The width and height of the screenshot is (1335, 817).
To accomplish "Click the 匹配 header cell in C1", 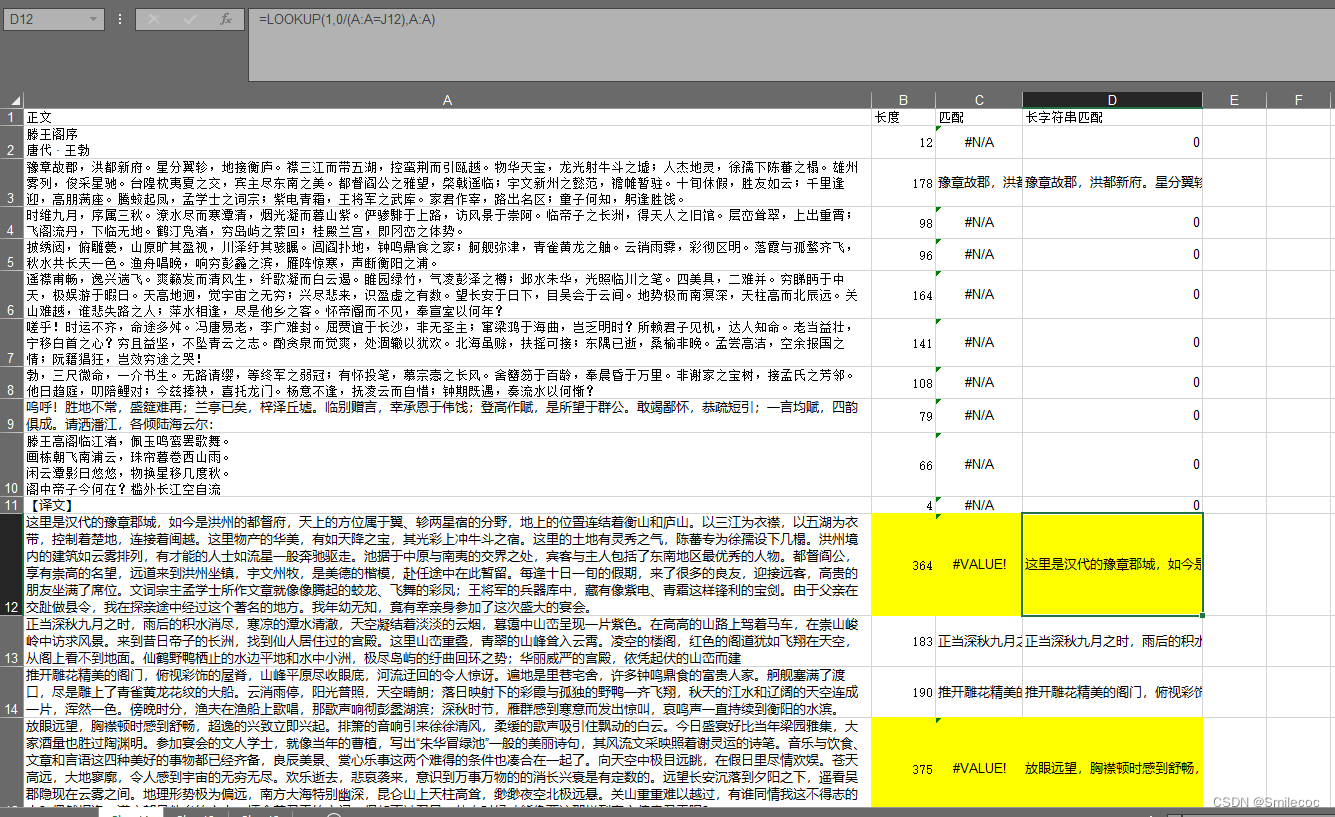I will point(979,117).
